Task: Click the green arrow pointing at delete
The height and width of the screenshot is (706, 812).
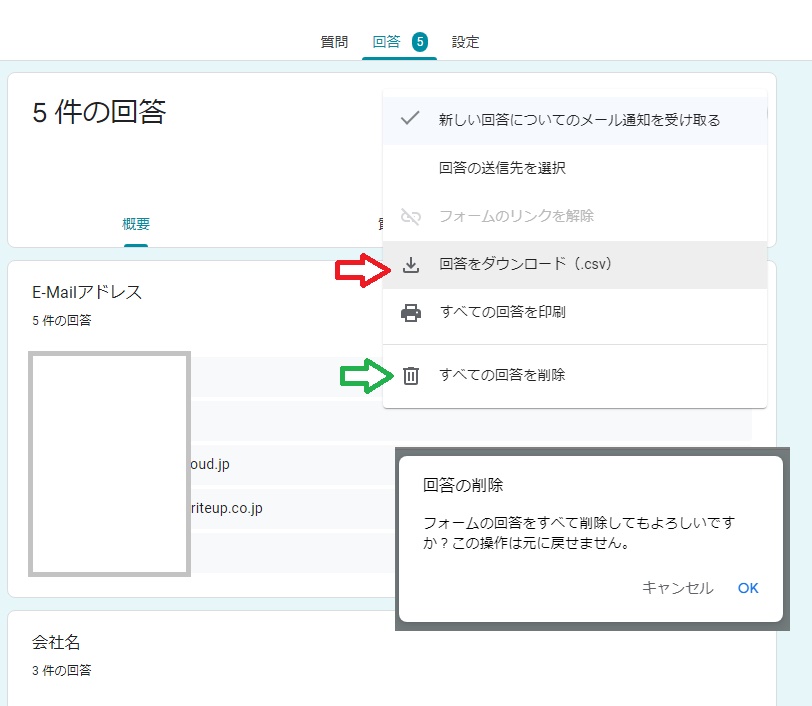Action: click(x=365, y=376)
